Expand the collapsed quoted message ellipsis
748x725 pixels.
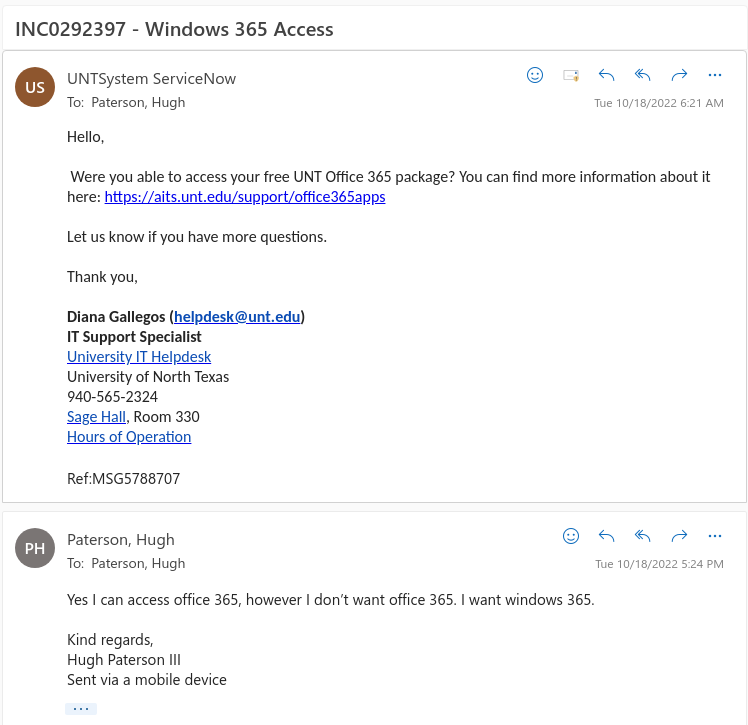tap(81, 709)
